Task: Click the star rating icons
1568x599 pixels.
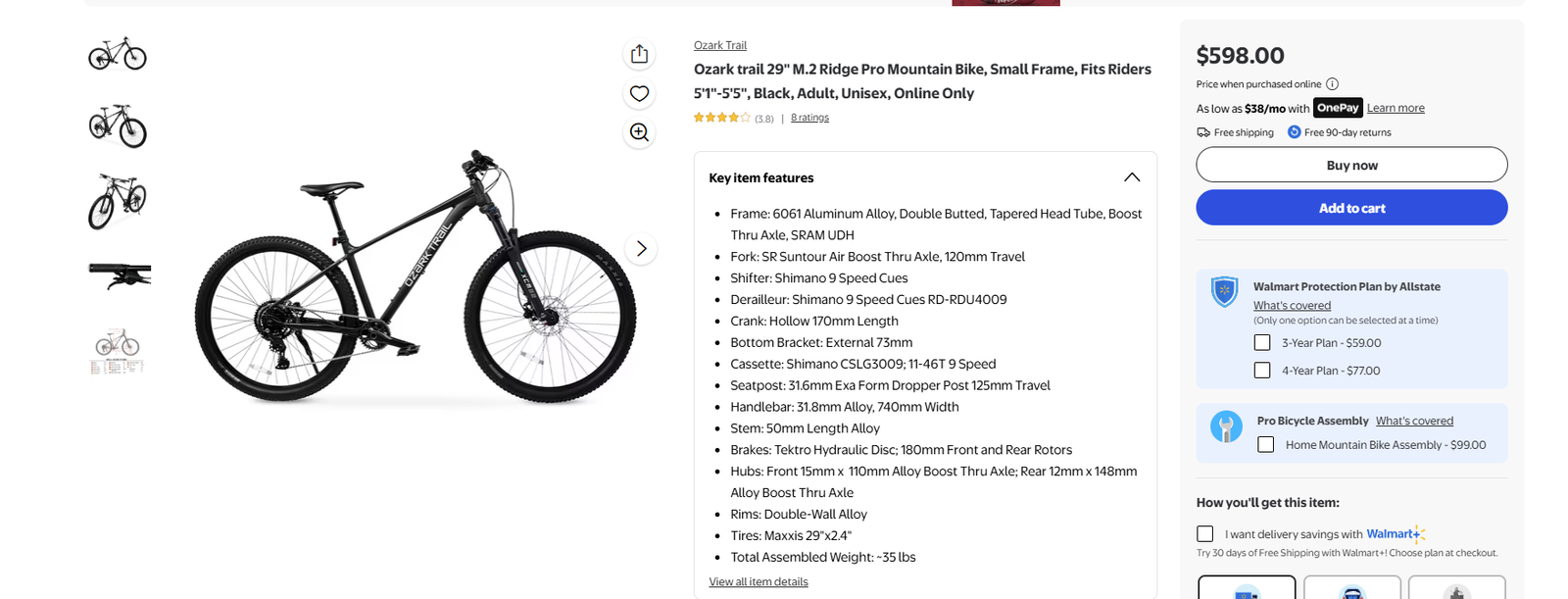Action: pyautogui.click(x=721, y=118)
